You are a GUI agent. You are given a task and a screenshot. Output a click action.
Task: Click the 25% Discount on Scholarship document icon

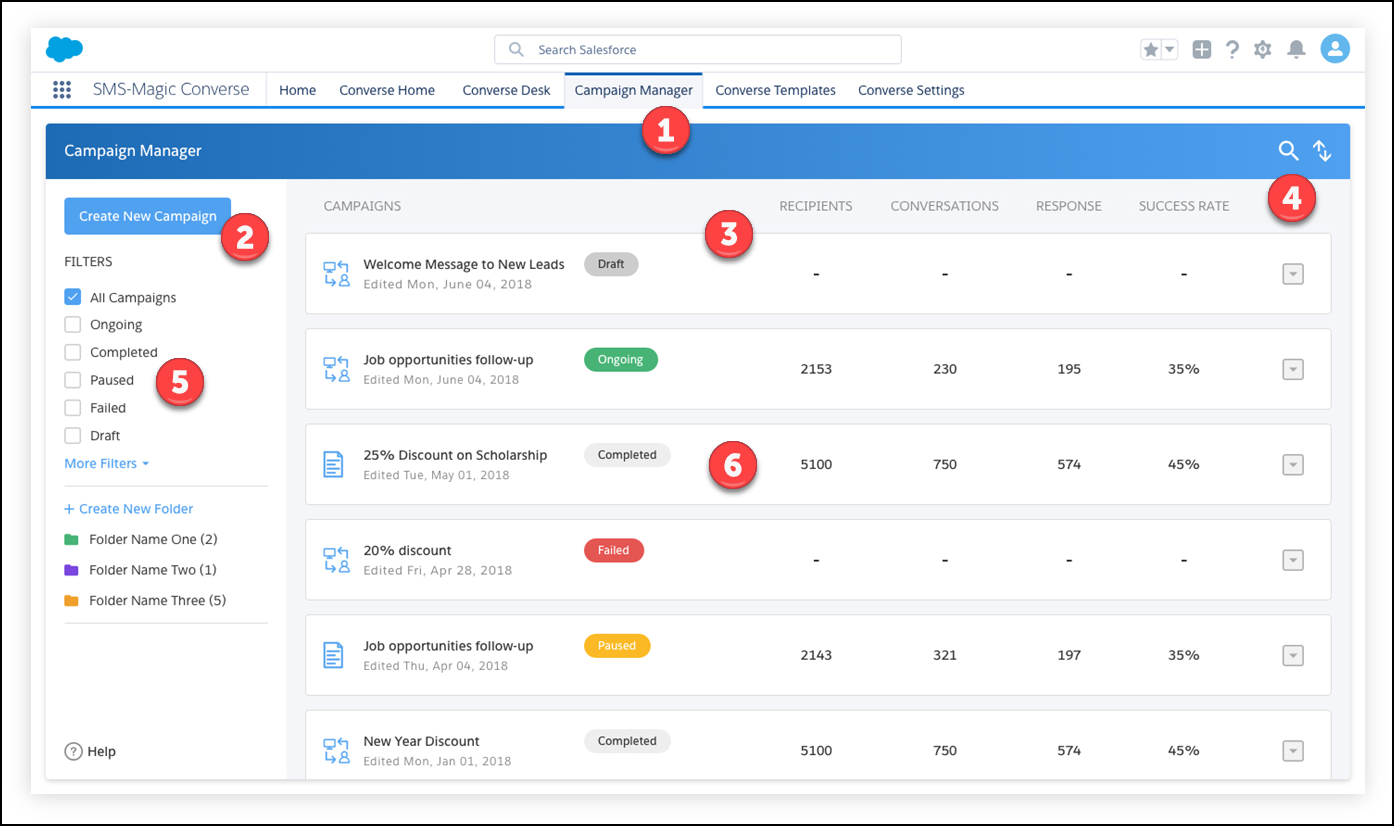333,464
